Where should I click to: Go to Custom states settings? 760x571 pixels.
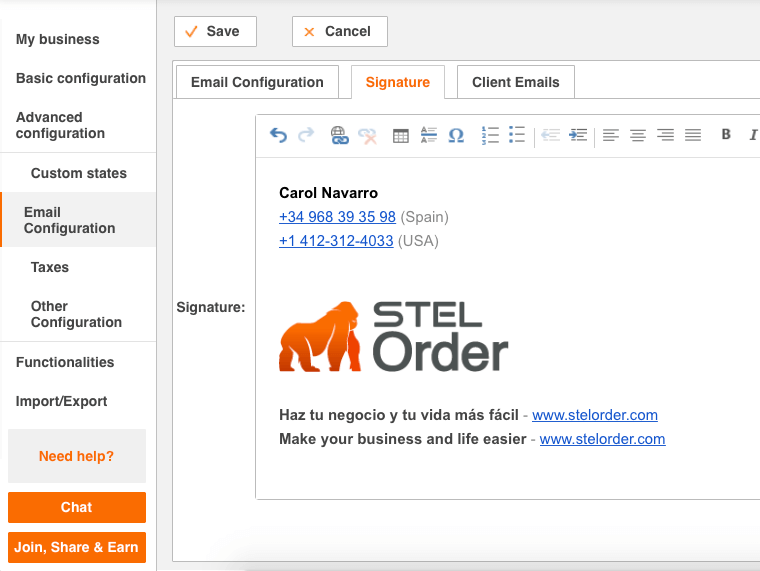click(x=79, y=173)
